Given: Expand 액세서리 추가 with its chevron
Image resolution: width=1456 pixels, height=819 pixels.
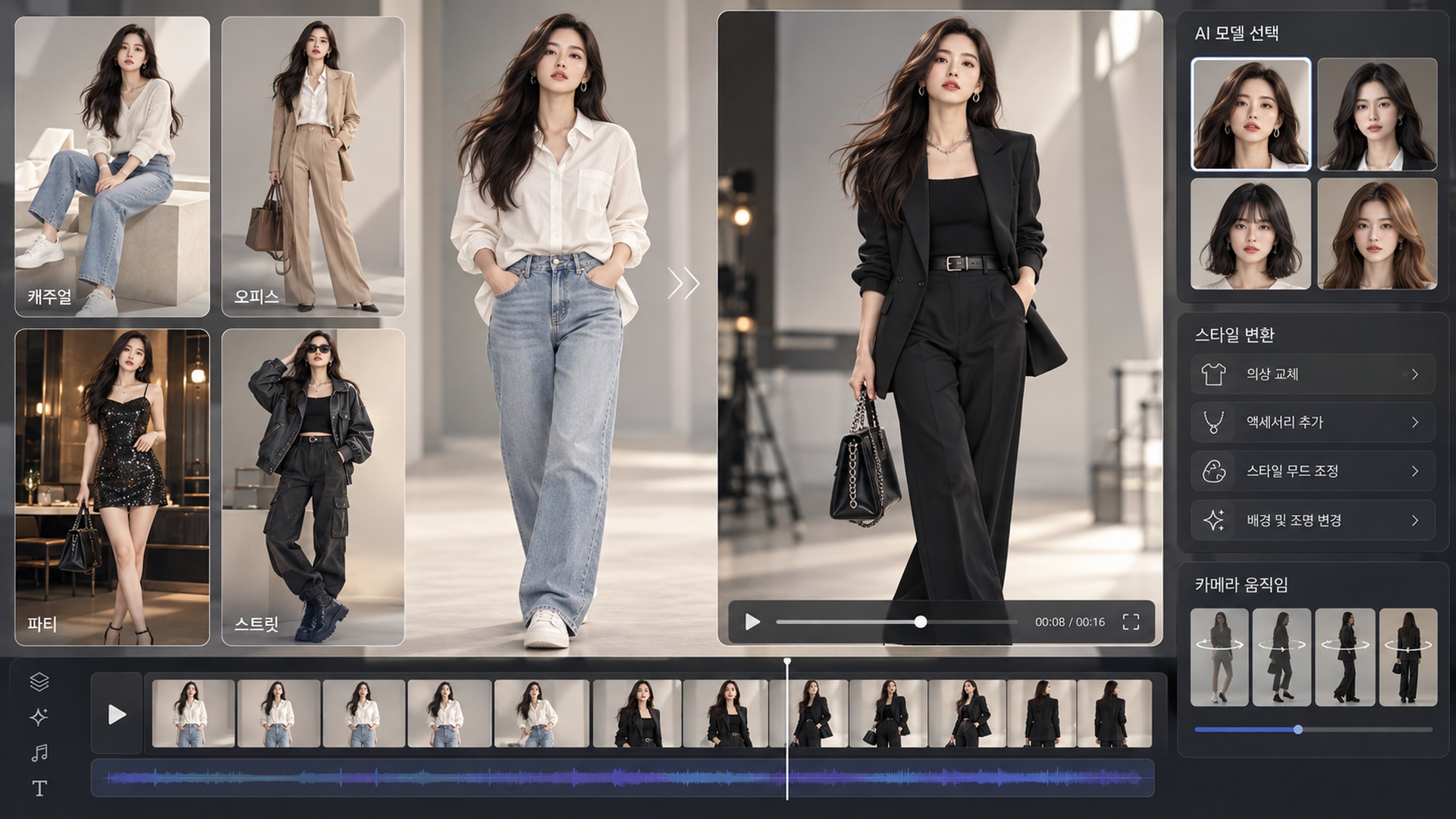Looking at the screenshot, I should (1415, 422).
